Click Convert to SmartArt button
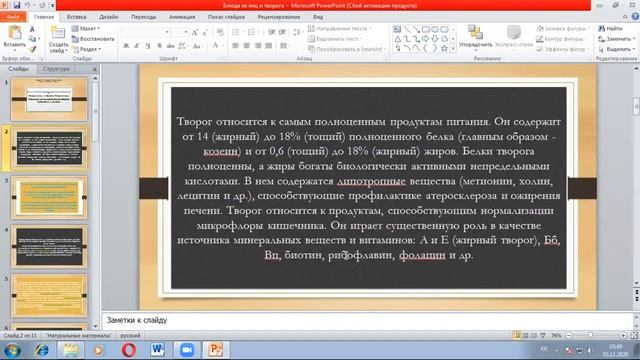The image size is (640, 360). tap(346, 49)
